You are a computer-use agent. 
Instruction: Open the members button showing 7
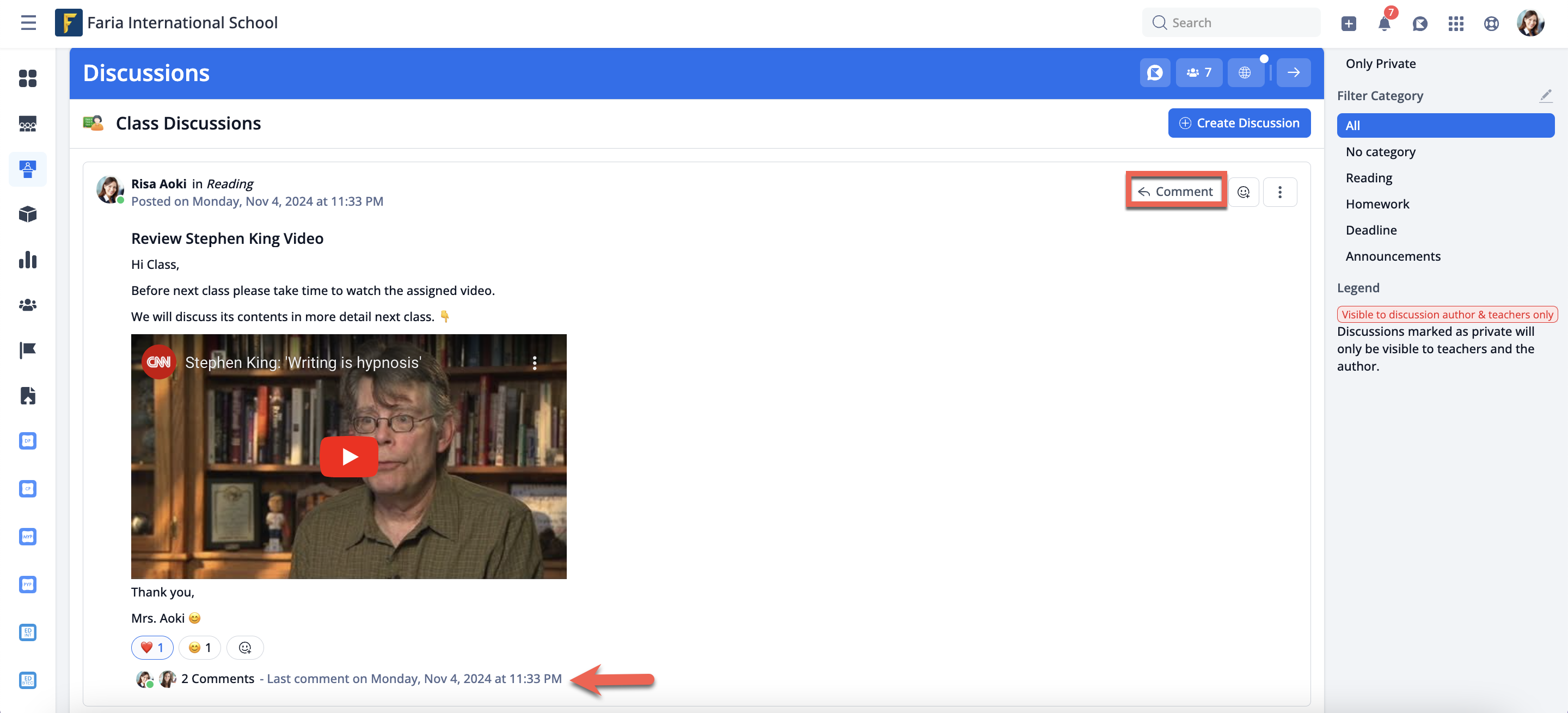(x=1198, y=73)
